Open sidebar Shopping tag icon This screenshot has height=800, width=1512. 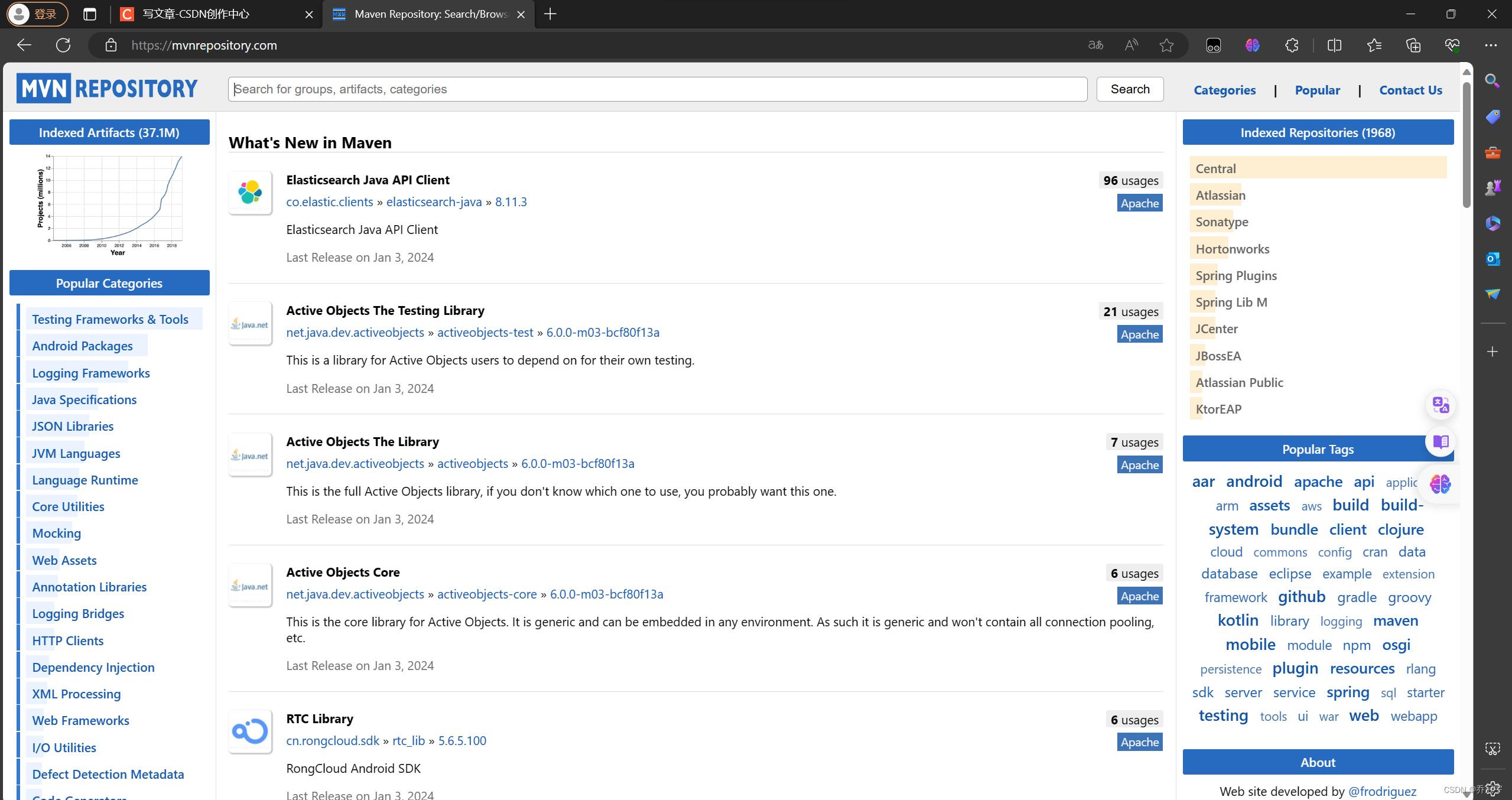1493,116
